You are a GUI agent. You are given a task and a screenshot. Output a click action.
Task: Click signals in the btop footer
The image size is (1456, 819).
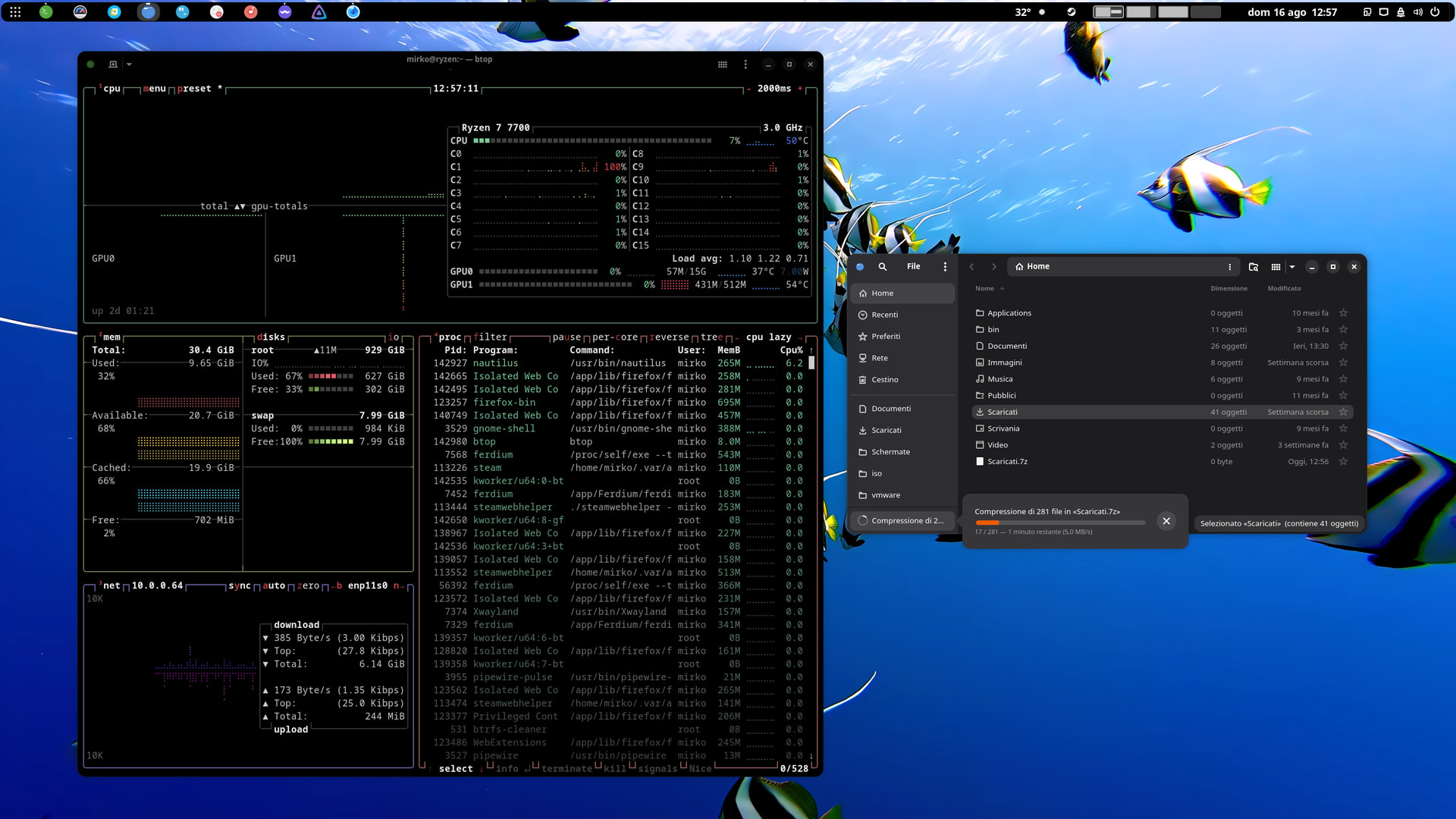click(657, 769)
